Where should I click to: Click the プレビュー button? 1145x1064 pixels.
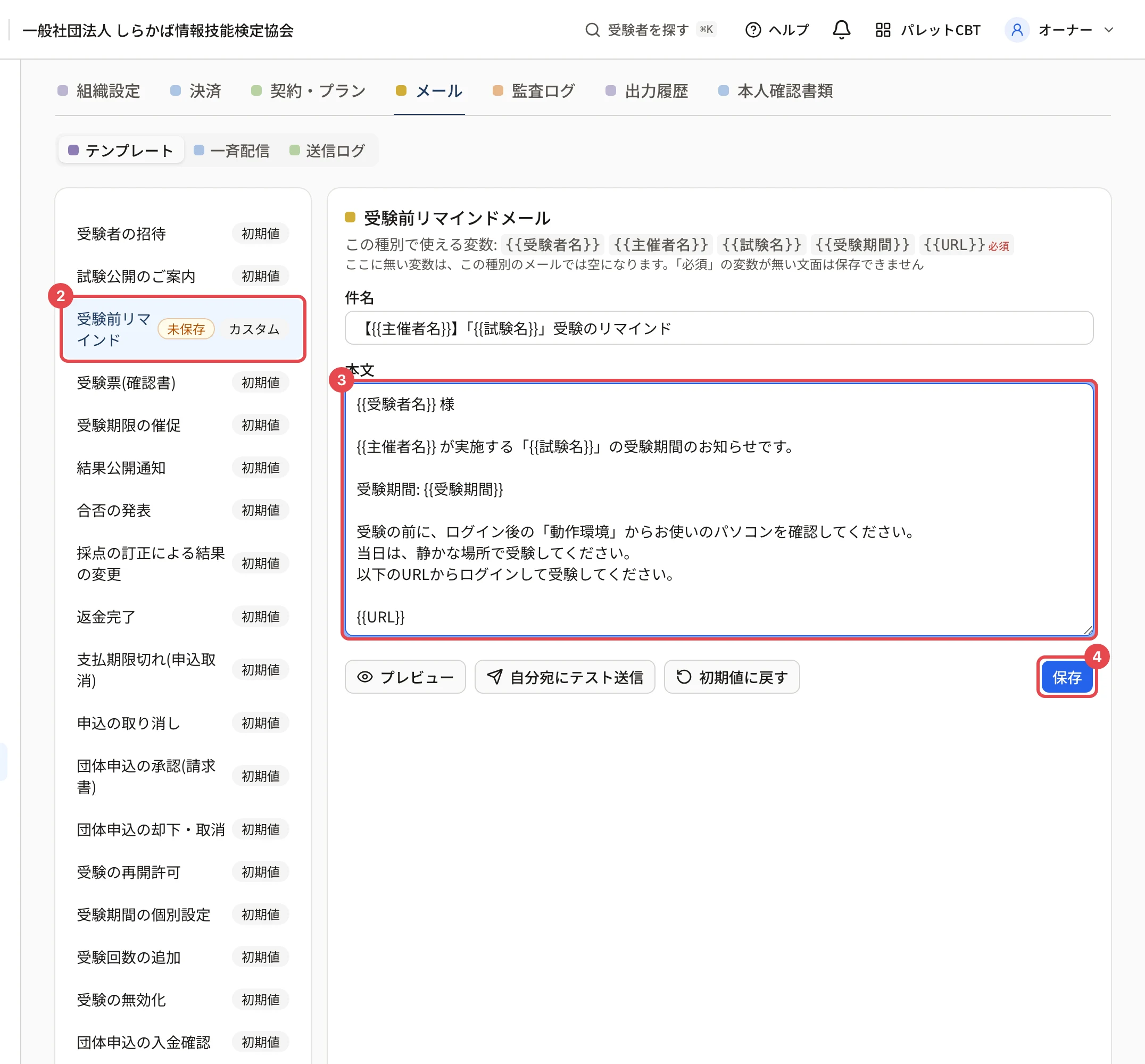(x=405, y=677)
